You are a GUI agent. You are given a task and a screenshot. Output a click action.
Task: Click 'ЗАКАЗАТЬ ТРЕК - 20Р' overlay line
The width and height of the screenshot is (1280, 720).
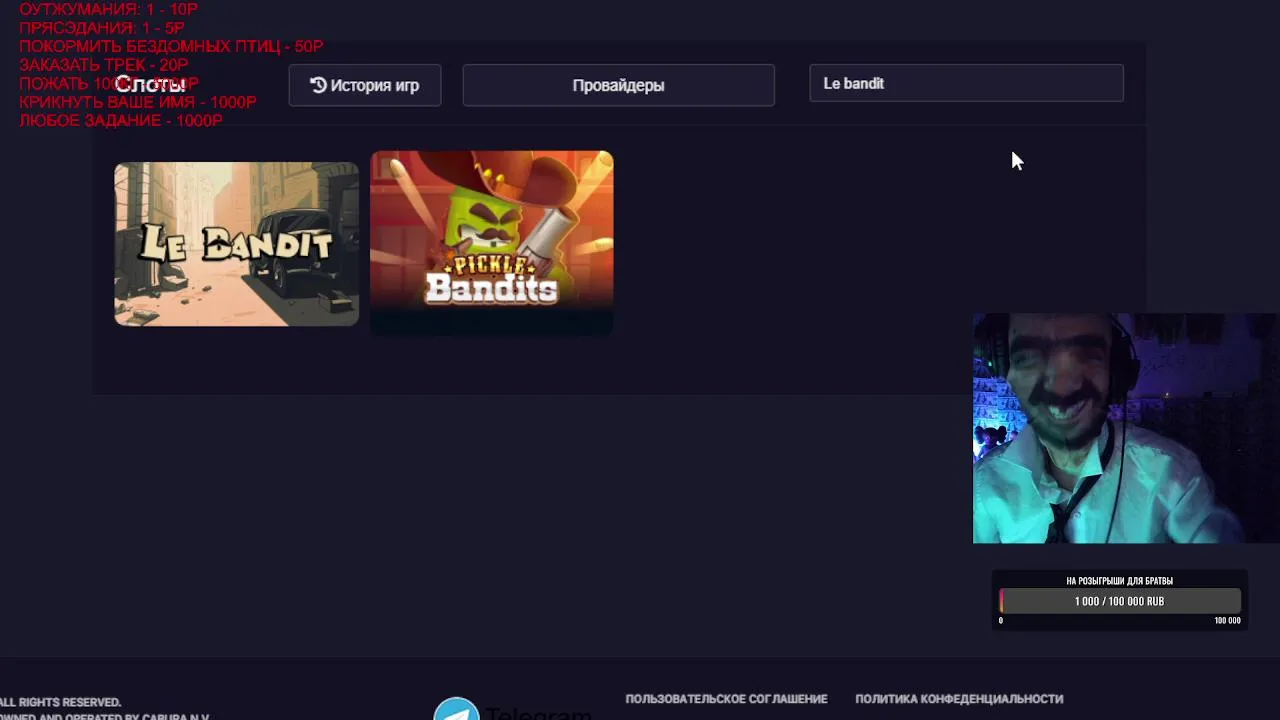[x=104, y=65]
